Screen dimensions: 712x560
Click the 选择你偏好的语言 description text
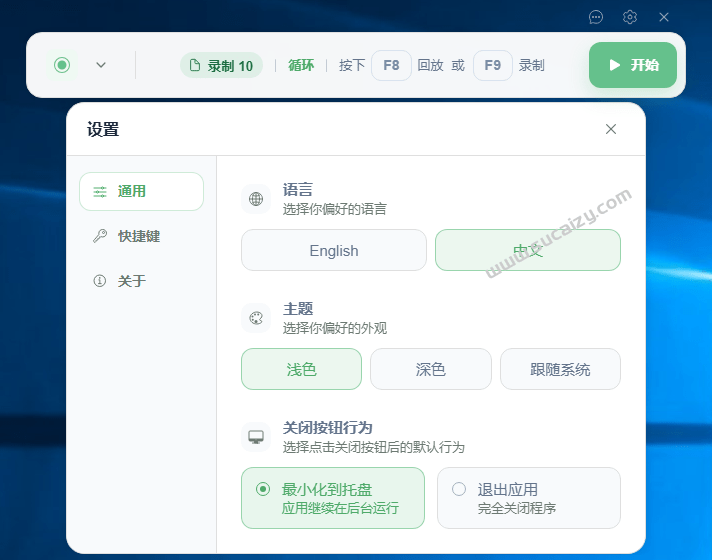[335, 209]
